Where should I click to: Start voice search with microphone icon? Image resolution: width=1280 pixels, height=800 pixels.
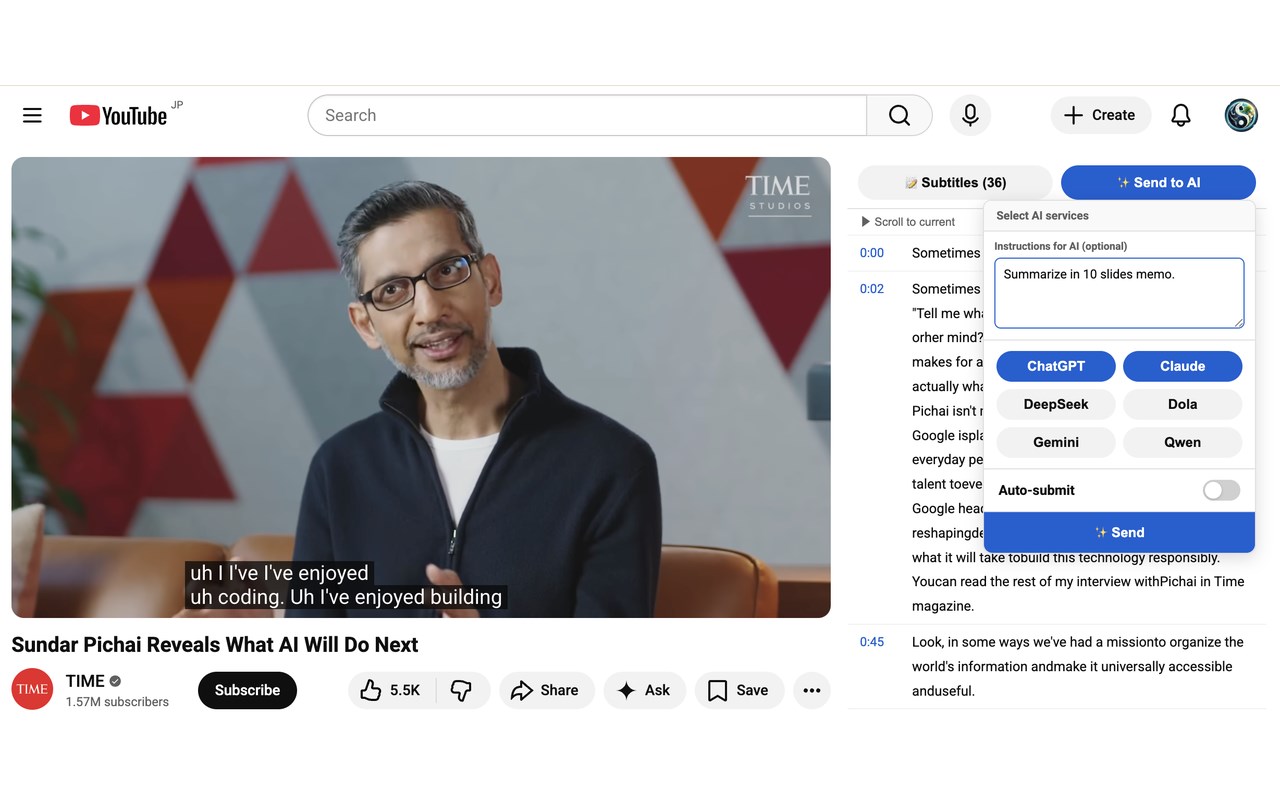[x=970, y=115]
